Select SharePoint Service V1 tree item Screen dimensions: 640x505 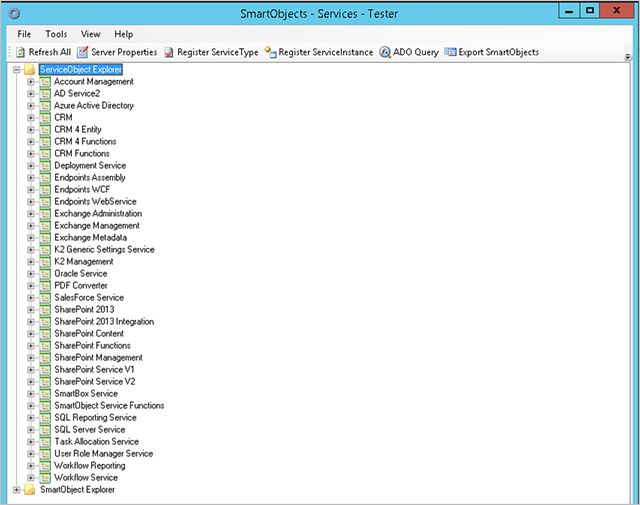click(94, 370)
